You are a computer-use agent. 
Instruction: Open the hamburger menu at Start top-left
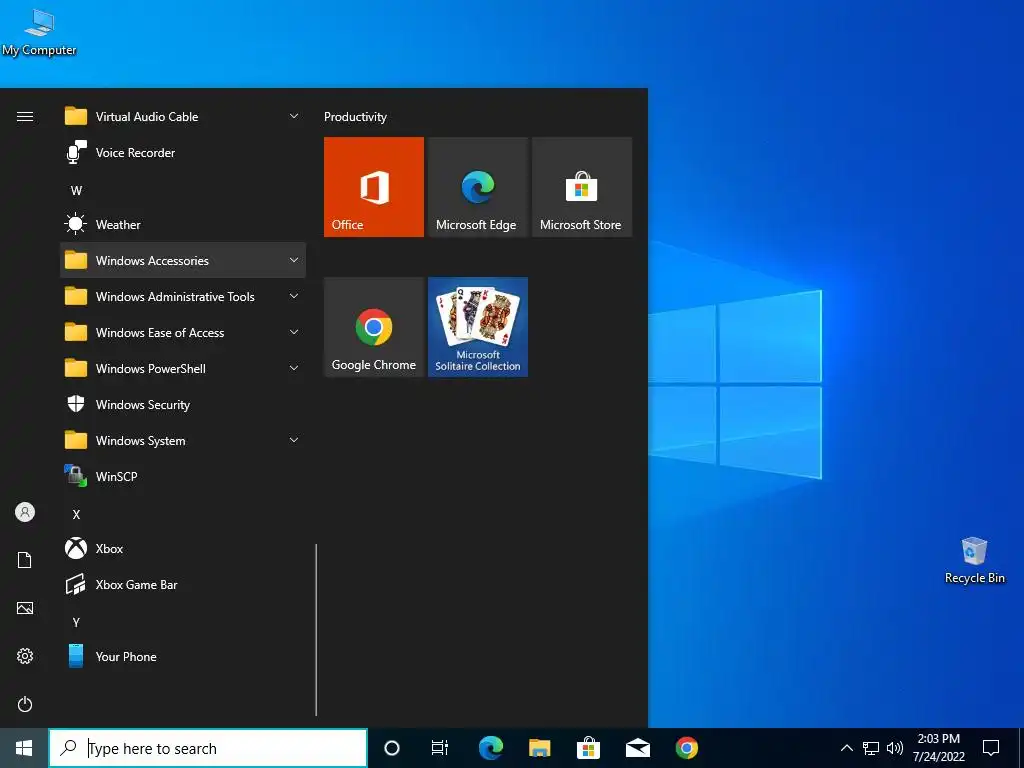(x=25, y=117)
